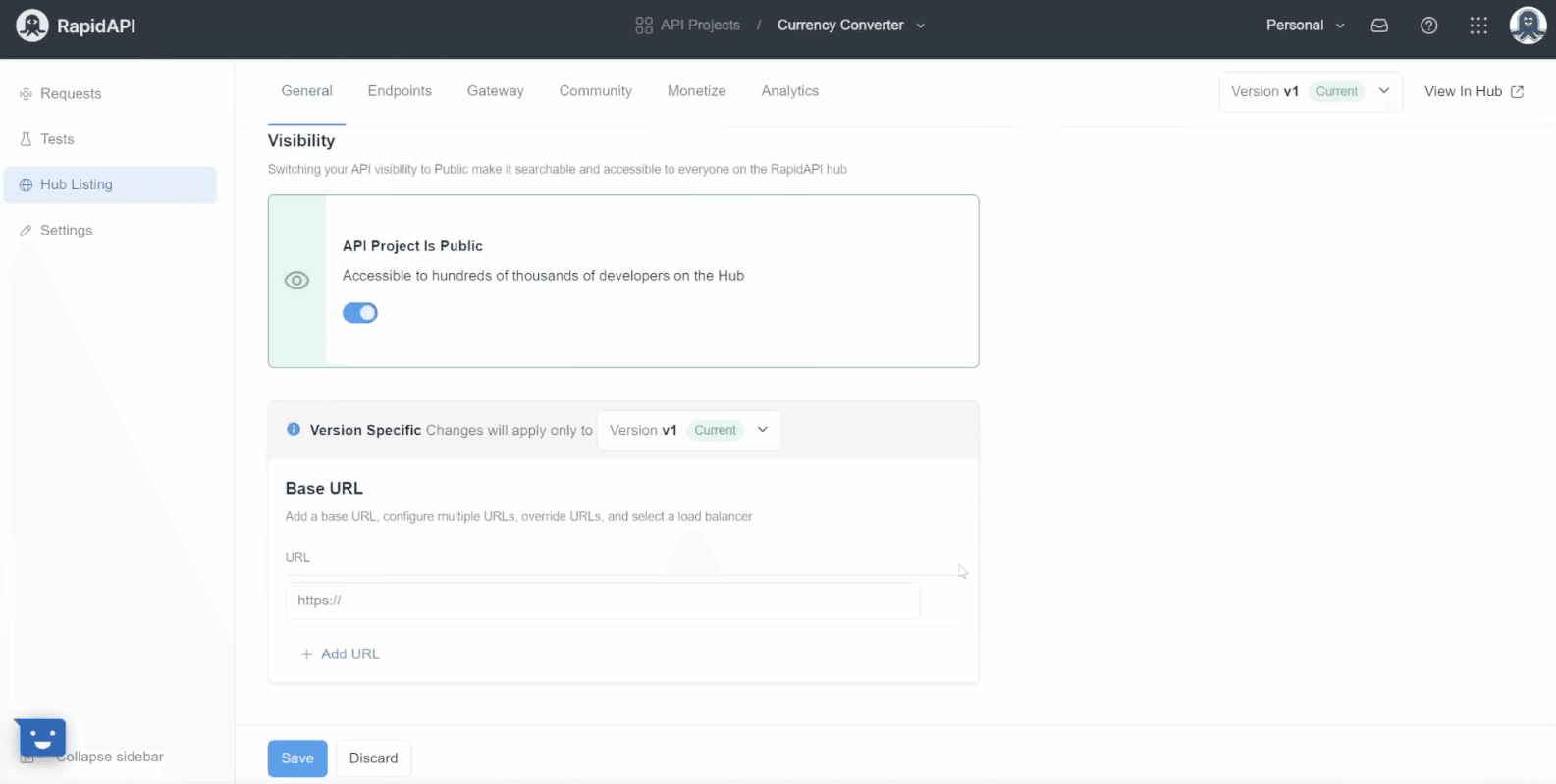Open the help question mark icon
1556x784 pixels.
1429,26
